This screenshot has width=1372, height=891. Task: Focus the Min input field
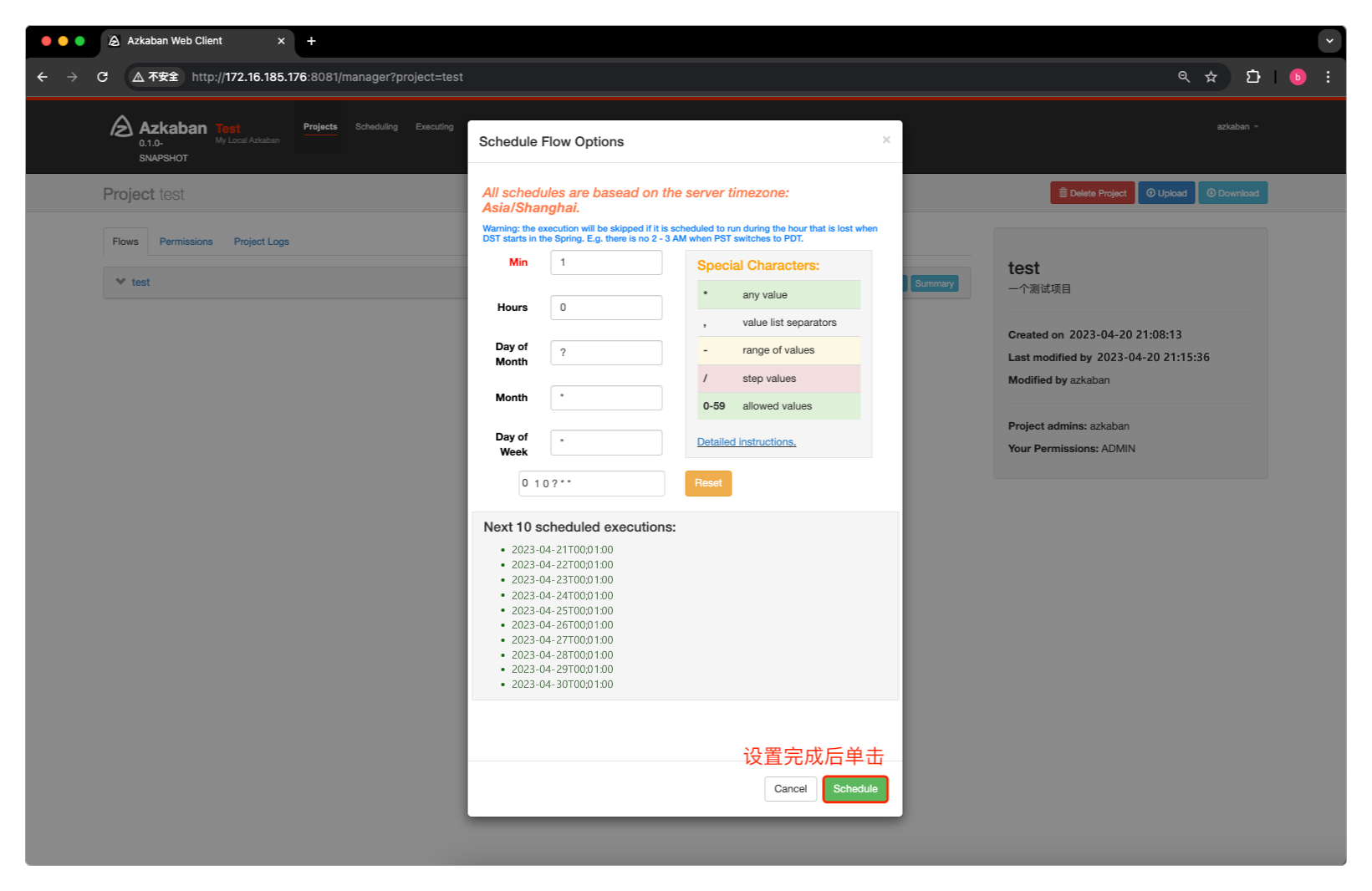[x=606, y=262]
